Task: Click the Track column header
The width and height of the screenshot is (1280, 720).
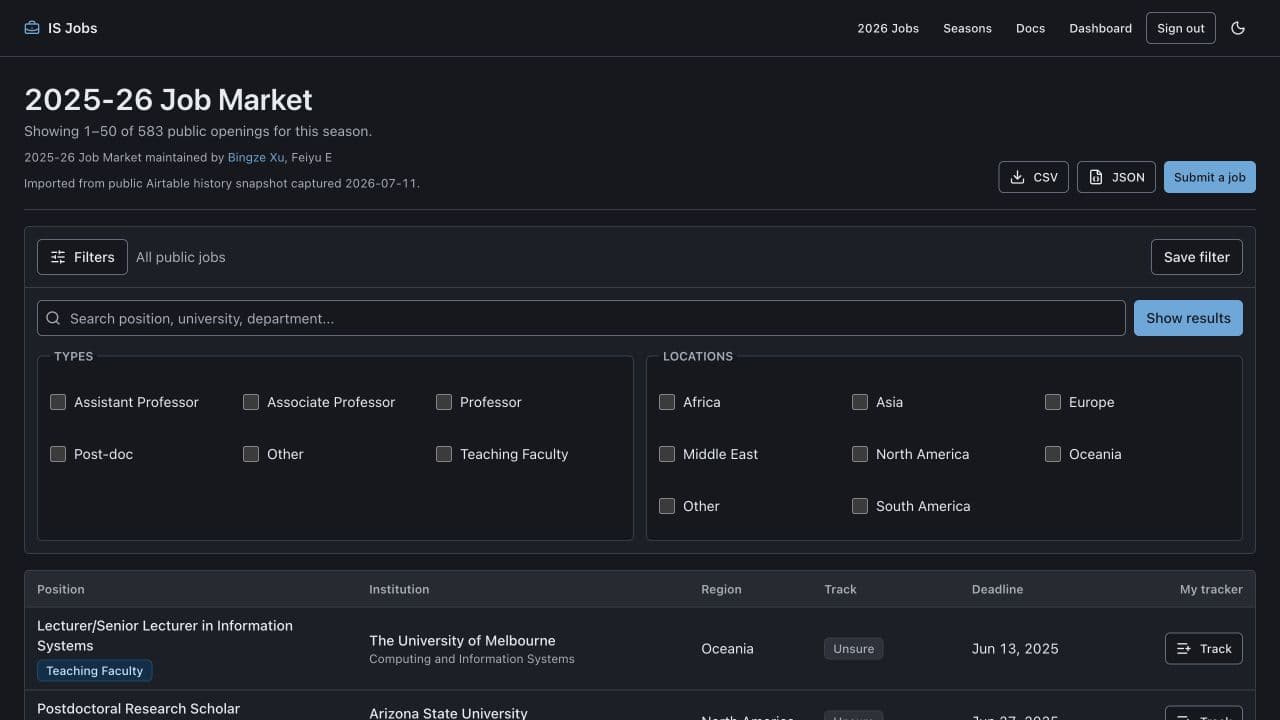Action: click(x=840, y=589)
